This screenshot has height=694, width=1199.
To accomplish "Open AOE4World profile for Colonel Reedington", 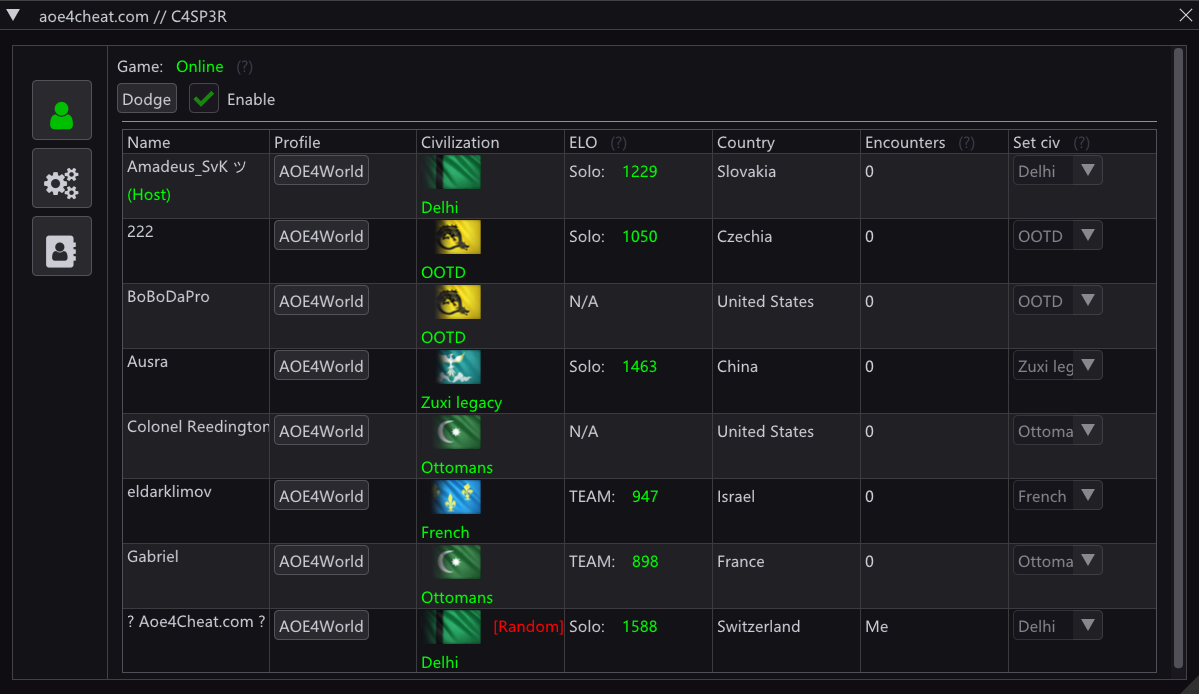I will (321, 431).
